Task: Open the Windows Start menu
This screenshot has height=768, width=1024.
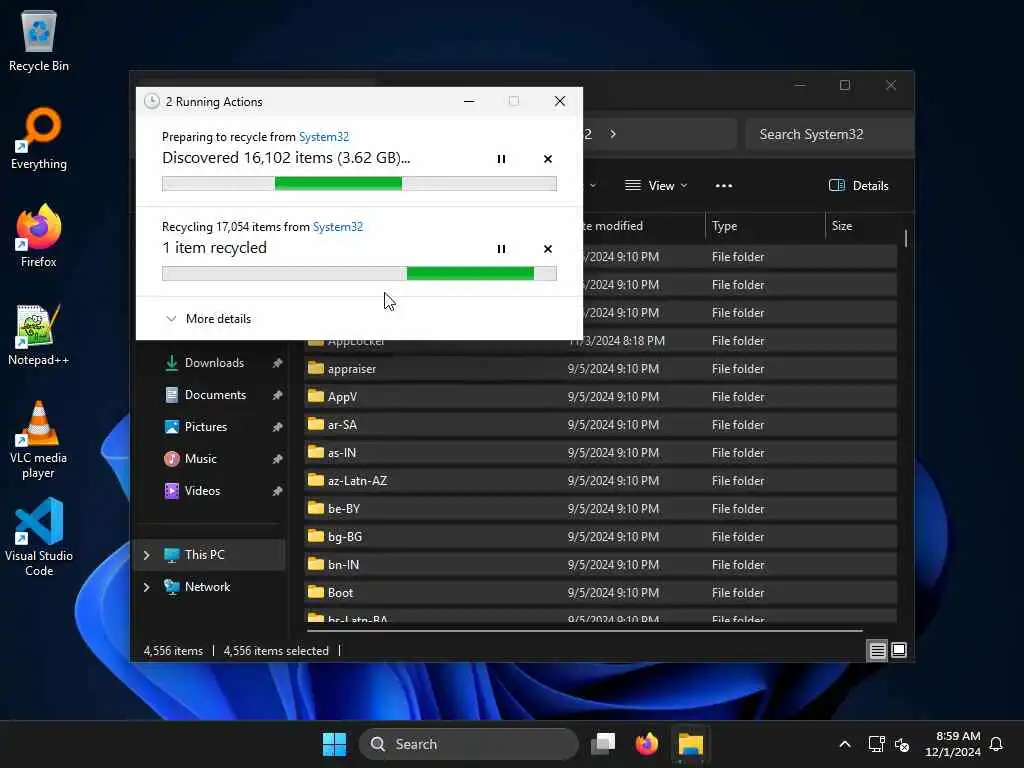Action: click(x=334, y=744)
